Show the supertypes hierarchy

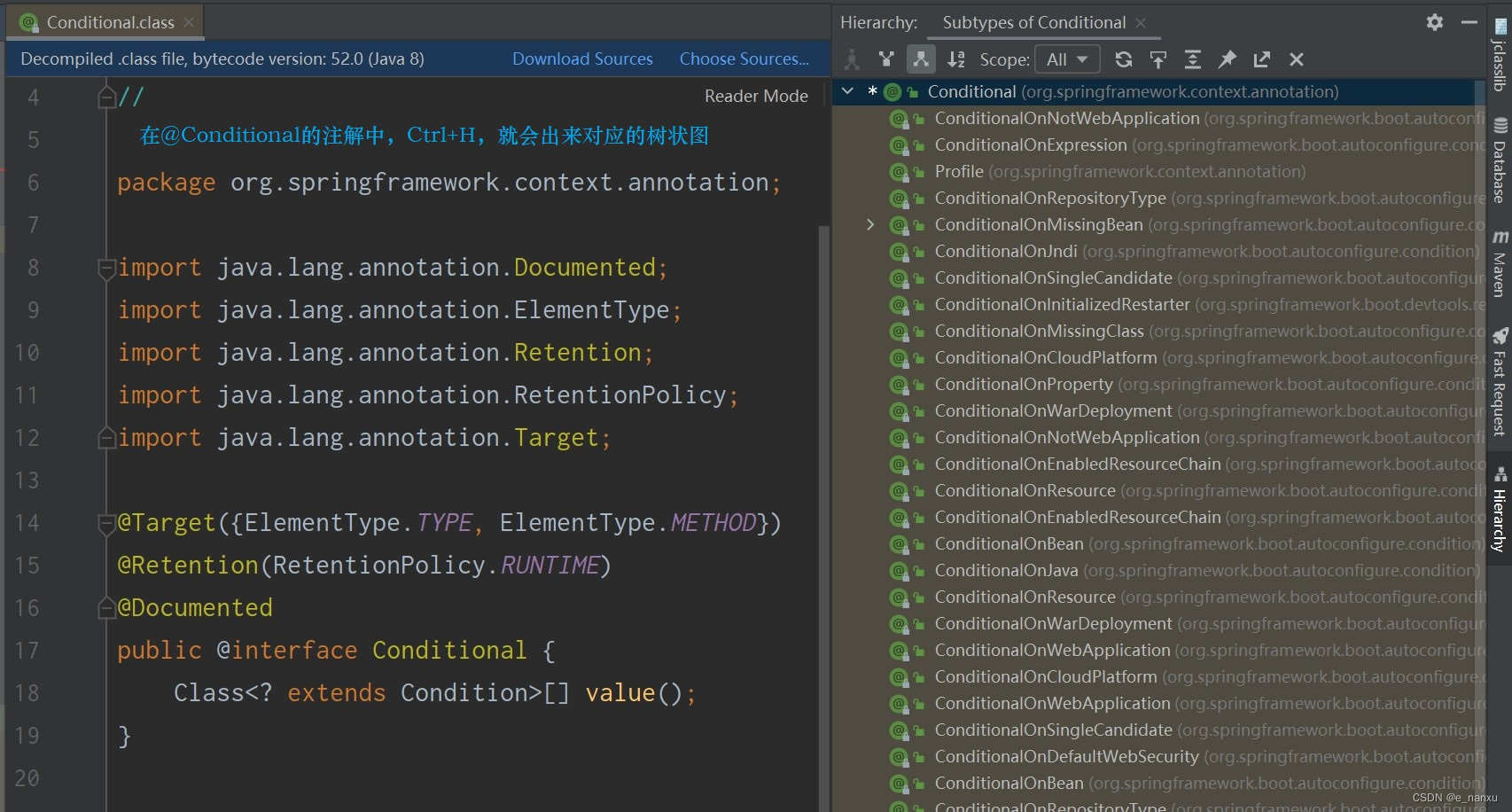(x=886, y=59)
